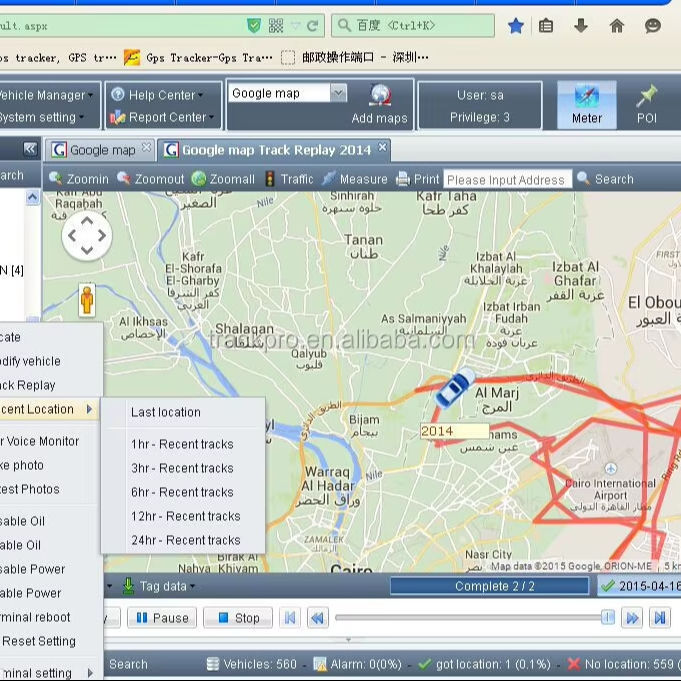681x681 pixels.
Task: Bookmark the page with the star icon
Action: [515, 25]
